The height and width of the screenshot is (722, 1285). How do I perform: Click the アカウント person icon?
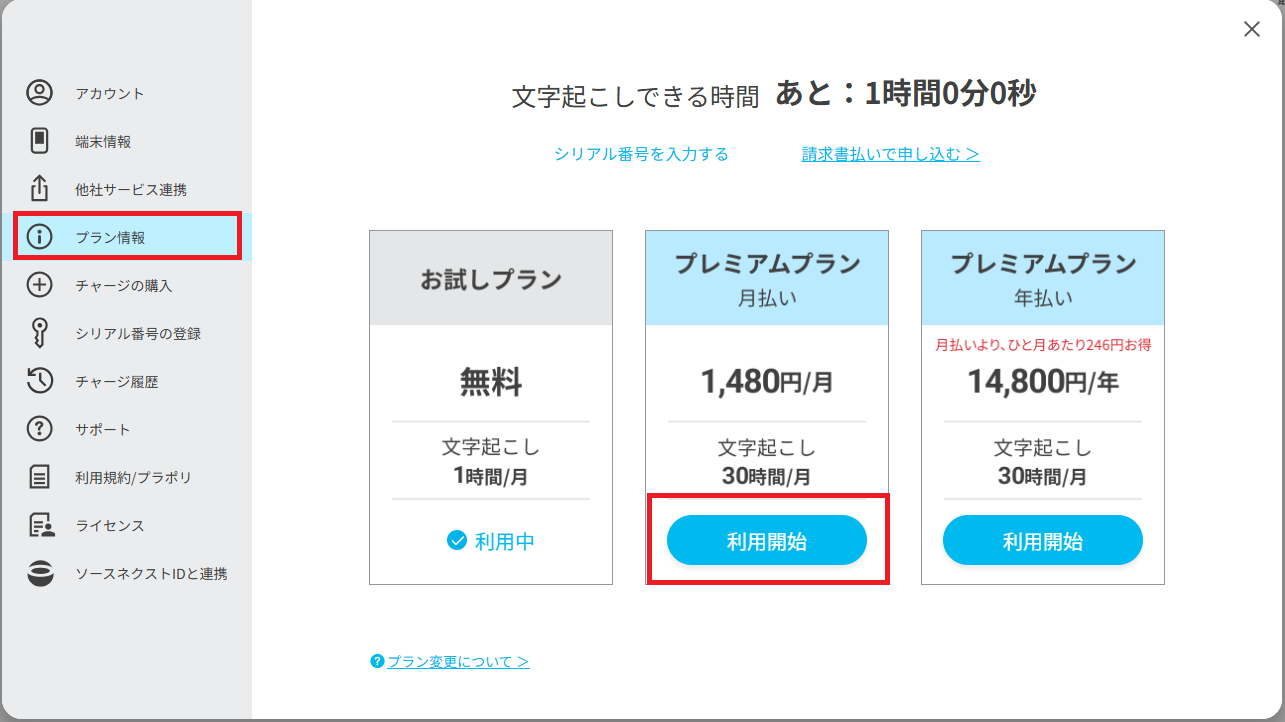pyautogui.click(x=39, y=93)
